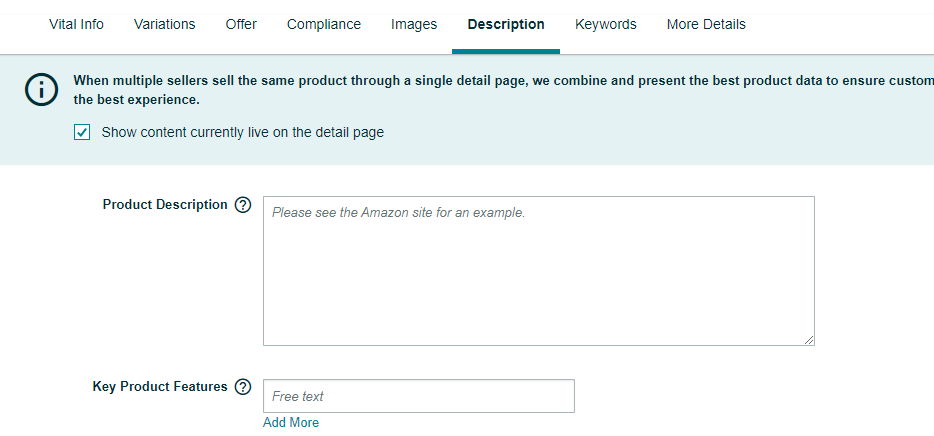Open the Images tab
The width and height of the screenshot is (934, 436).
coord(414,24)
